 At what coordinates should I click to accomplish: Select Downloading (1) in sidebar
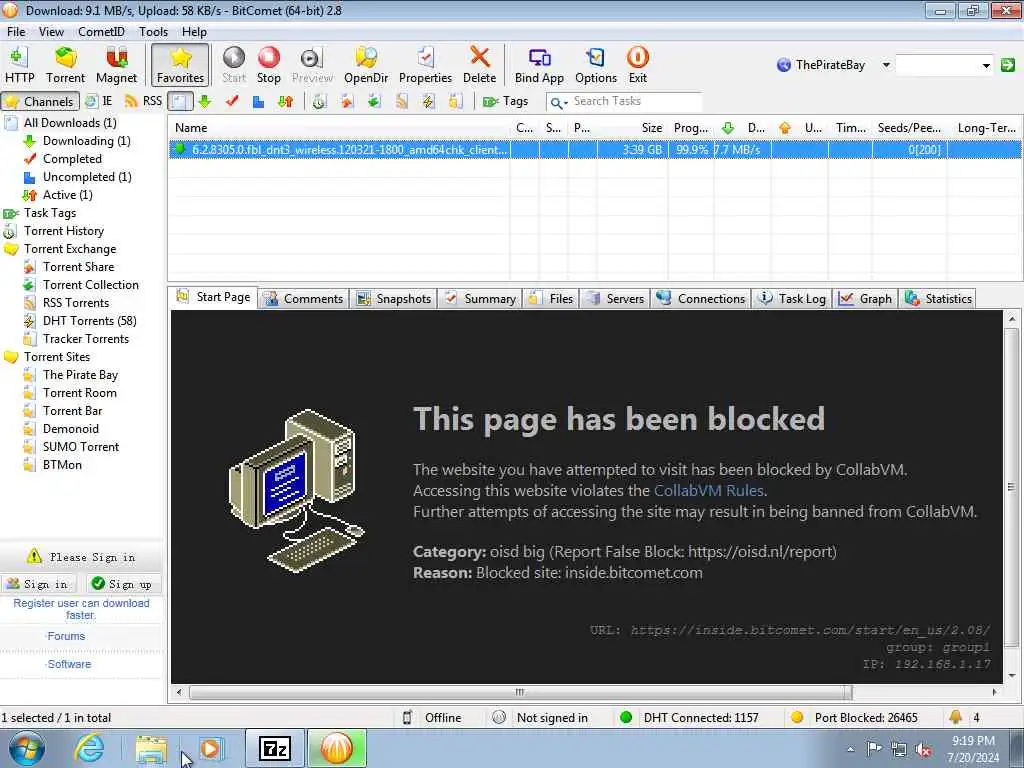[x=86, y=141]
